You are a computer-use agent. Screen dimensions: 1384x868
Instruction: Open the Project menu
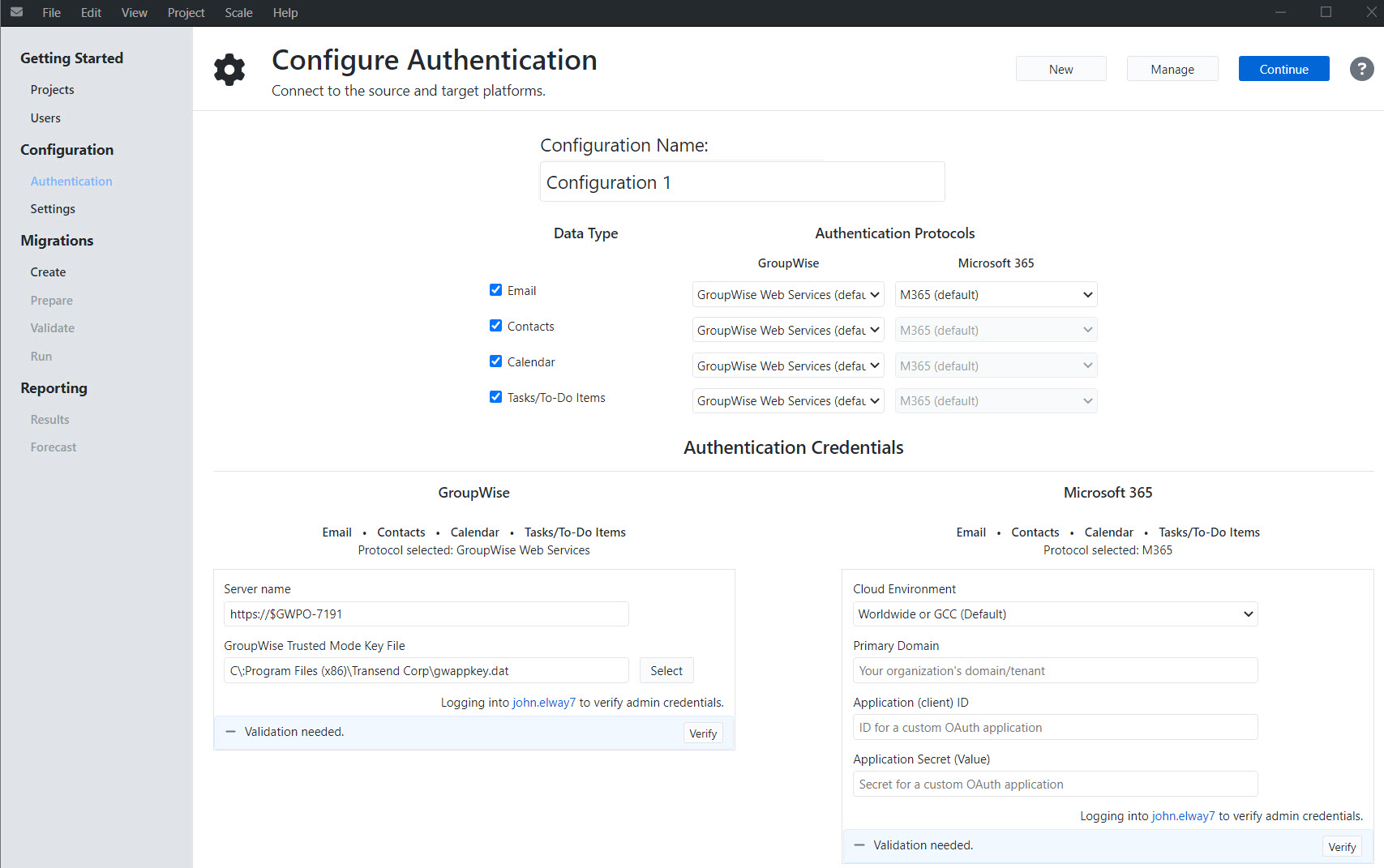tap(186, 13)
